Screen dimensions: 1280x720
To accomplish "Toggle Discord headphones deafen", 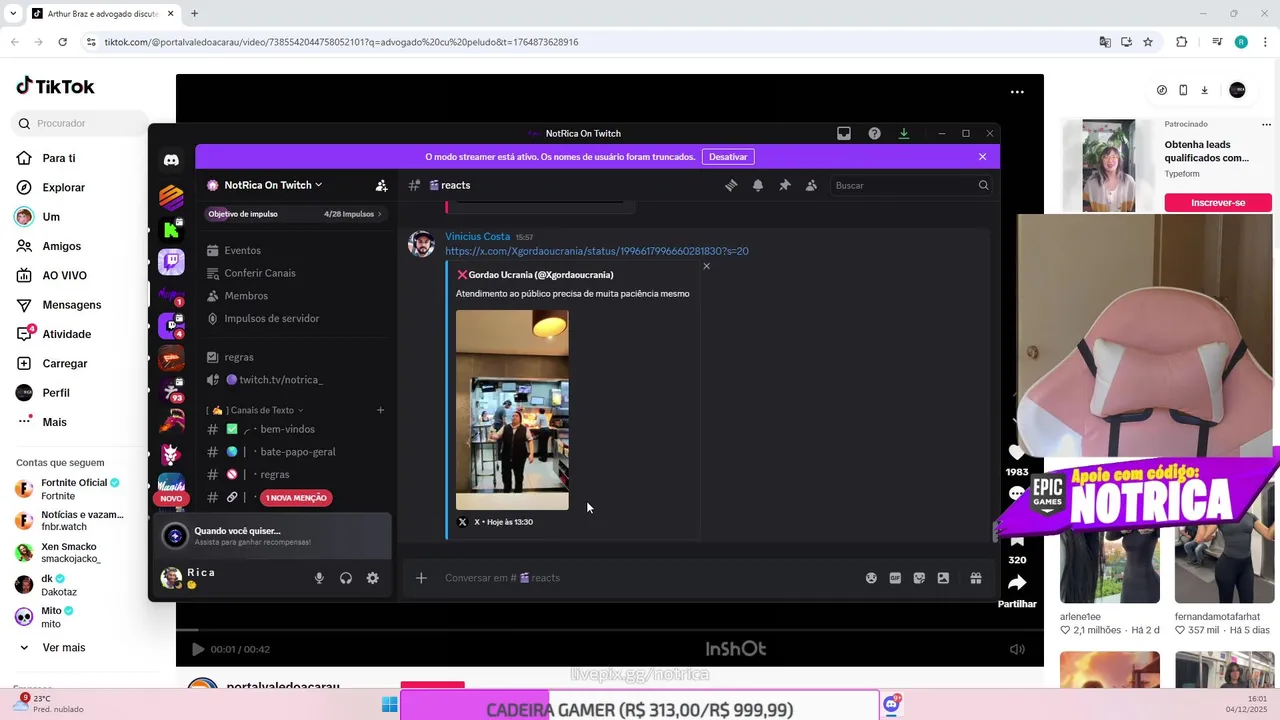I will (346, 578).
